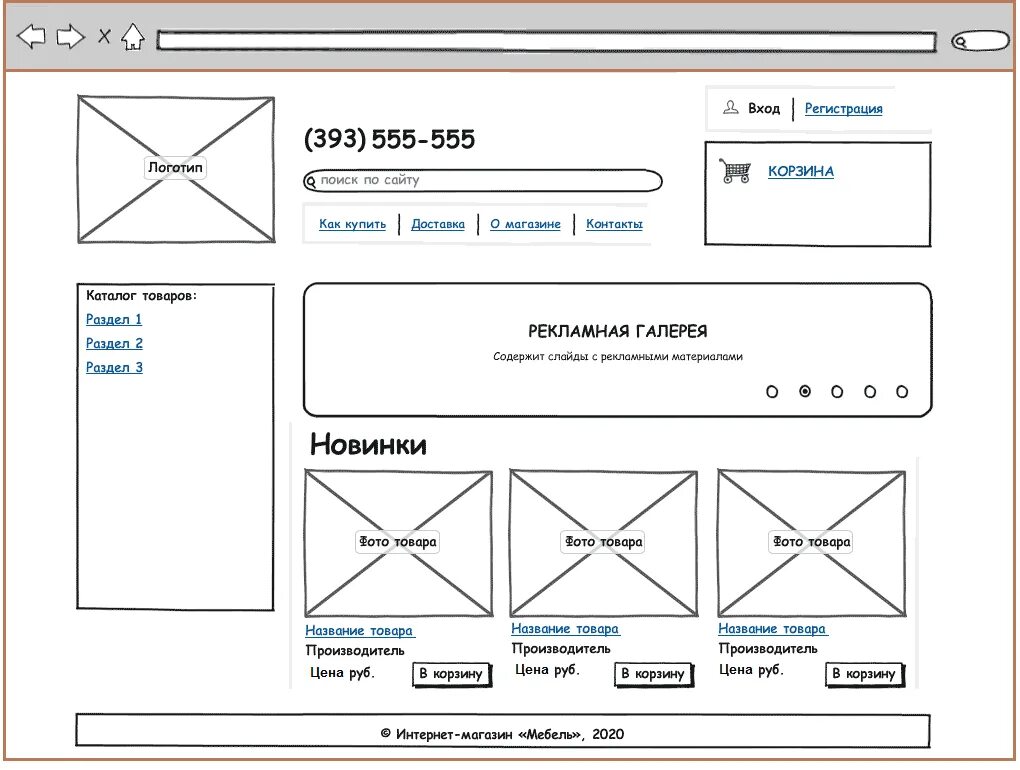Click the browser search pill field
1020x770 pixels.
click(x=980, y=41)
